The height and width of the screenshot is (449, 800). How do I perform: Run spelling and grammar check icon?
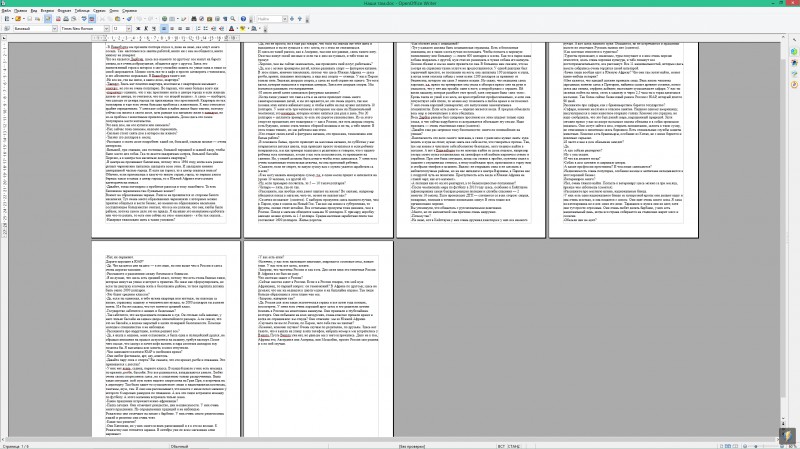tap(84, 19)
